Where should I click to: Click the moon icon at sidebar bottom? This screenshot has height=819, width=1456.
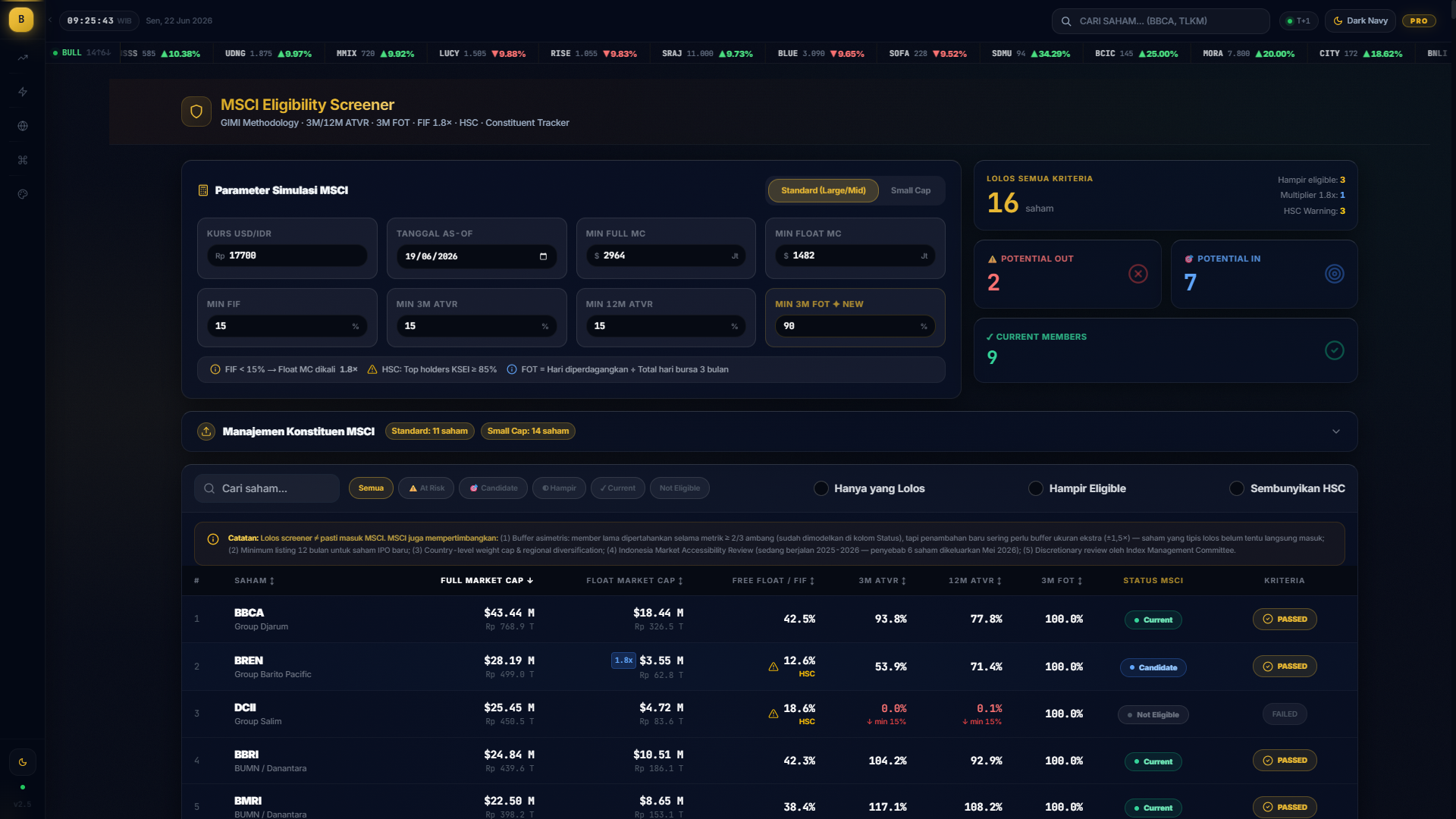point(23,762)
